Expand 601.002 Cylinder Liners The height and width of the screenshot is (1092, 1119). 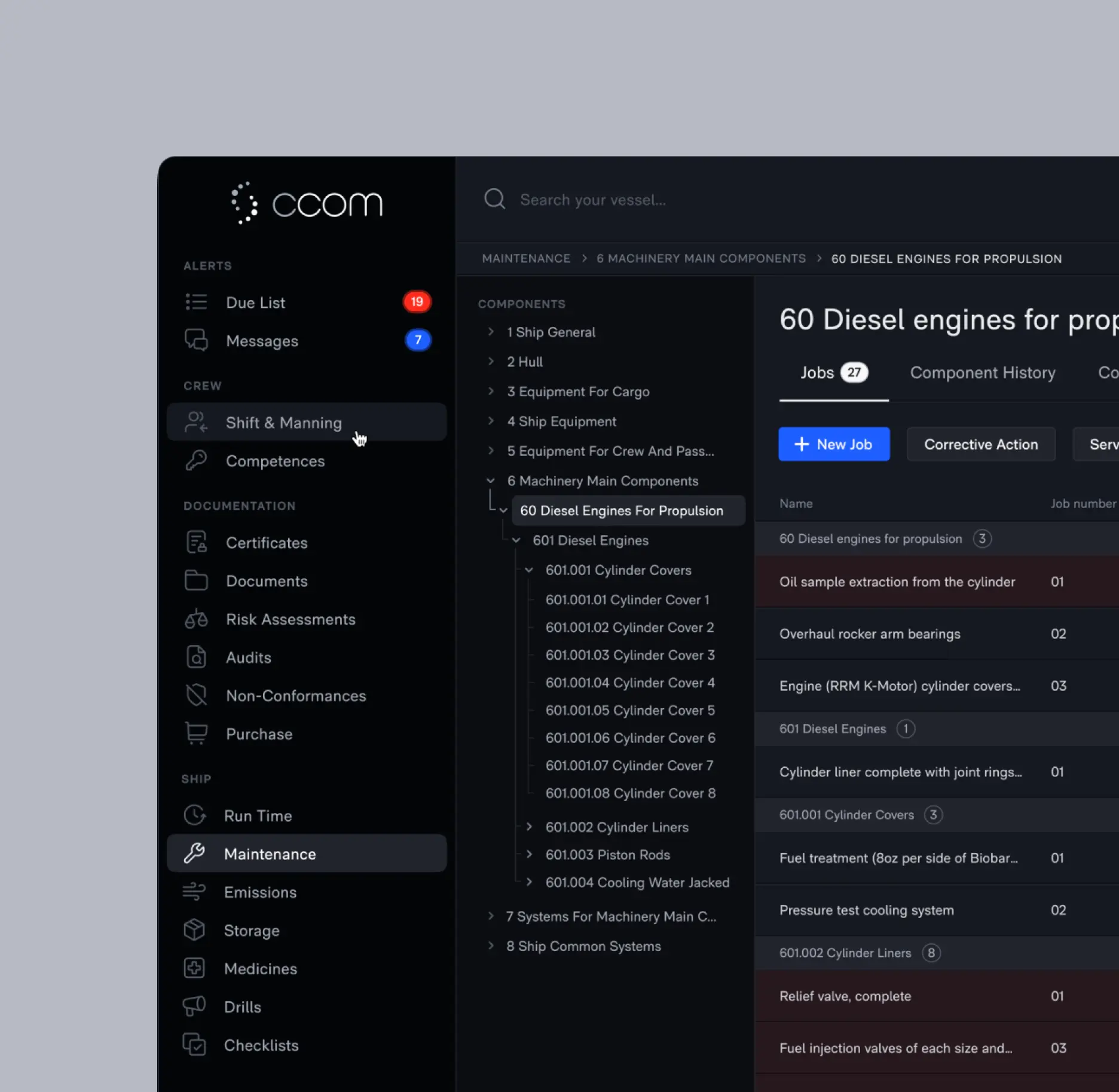pos(530,827)
